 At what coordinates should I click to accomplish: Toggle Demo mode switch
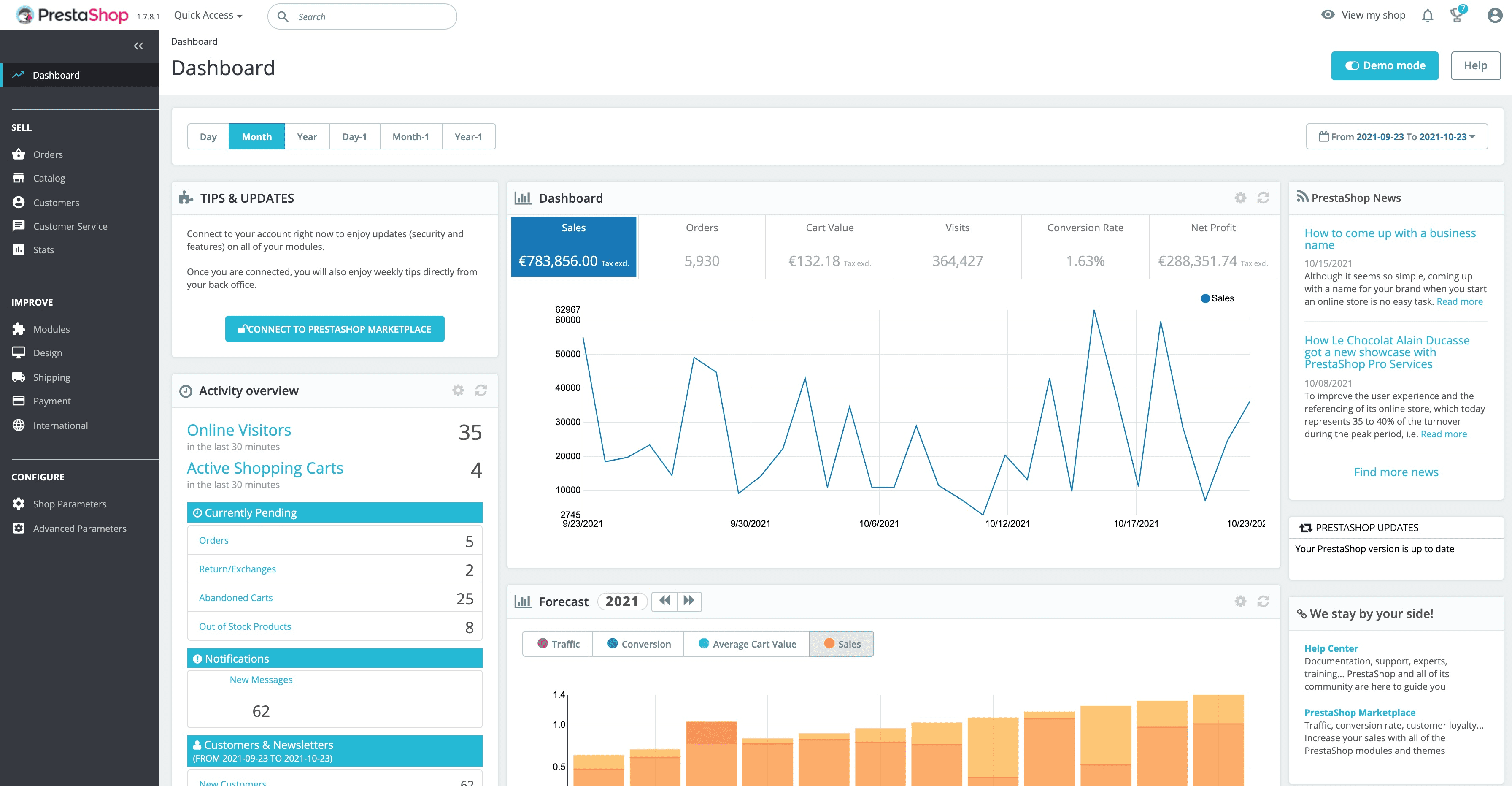[1384, 66]
